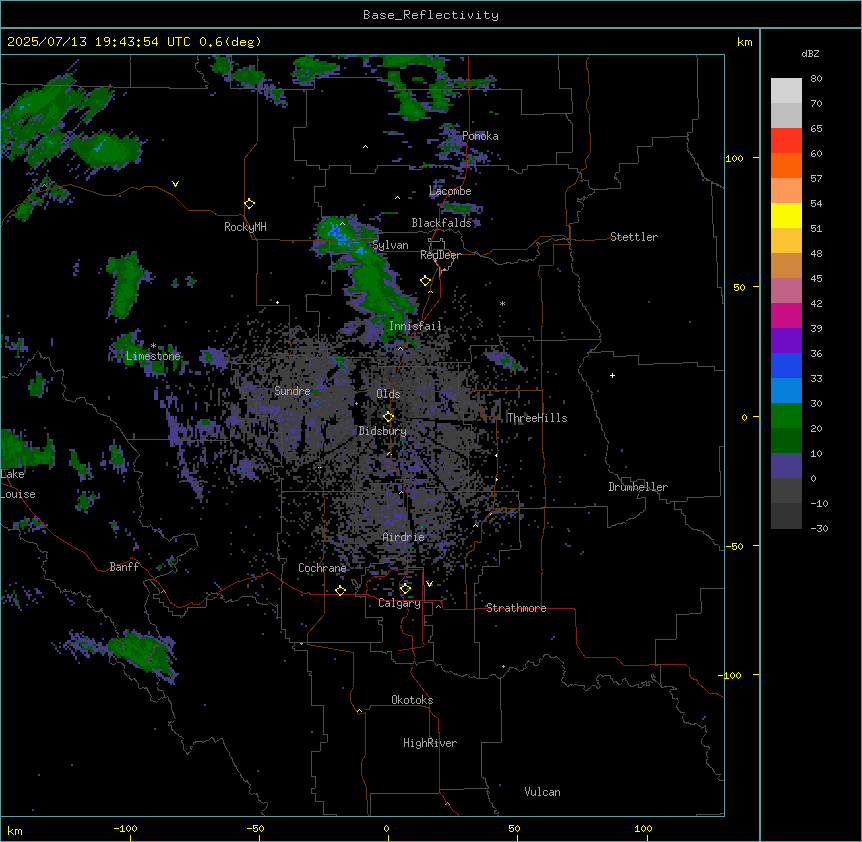This screenshot has height=842, width=862.
Task: Select the slate blue 10-0 dBZ legend swatch
Action: pos(786,466)
